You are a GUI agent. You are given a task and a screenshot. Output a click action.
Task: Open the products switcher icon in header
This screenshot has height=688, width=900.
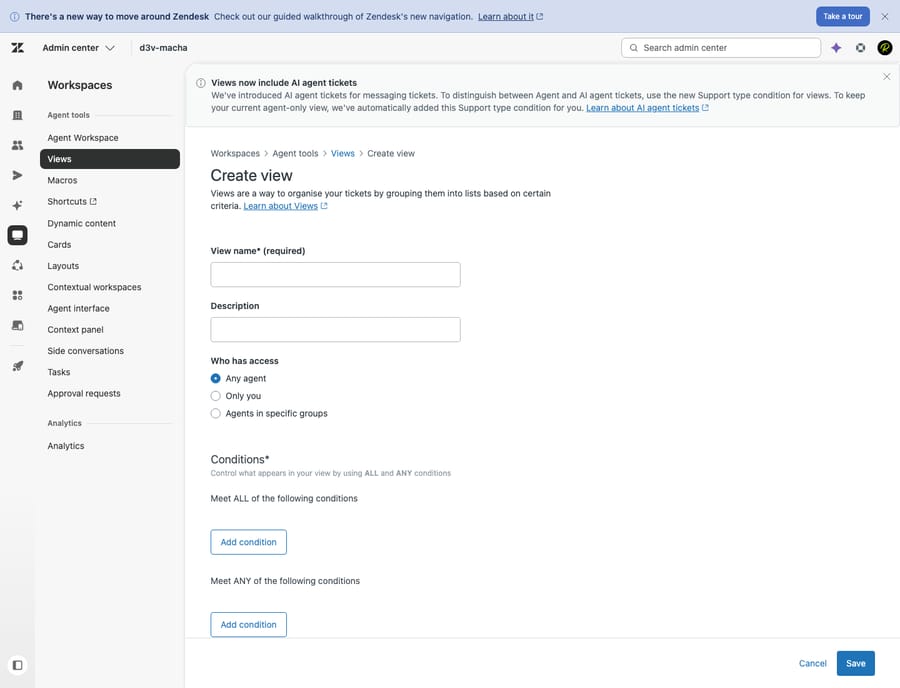[860, 48]
